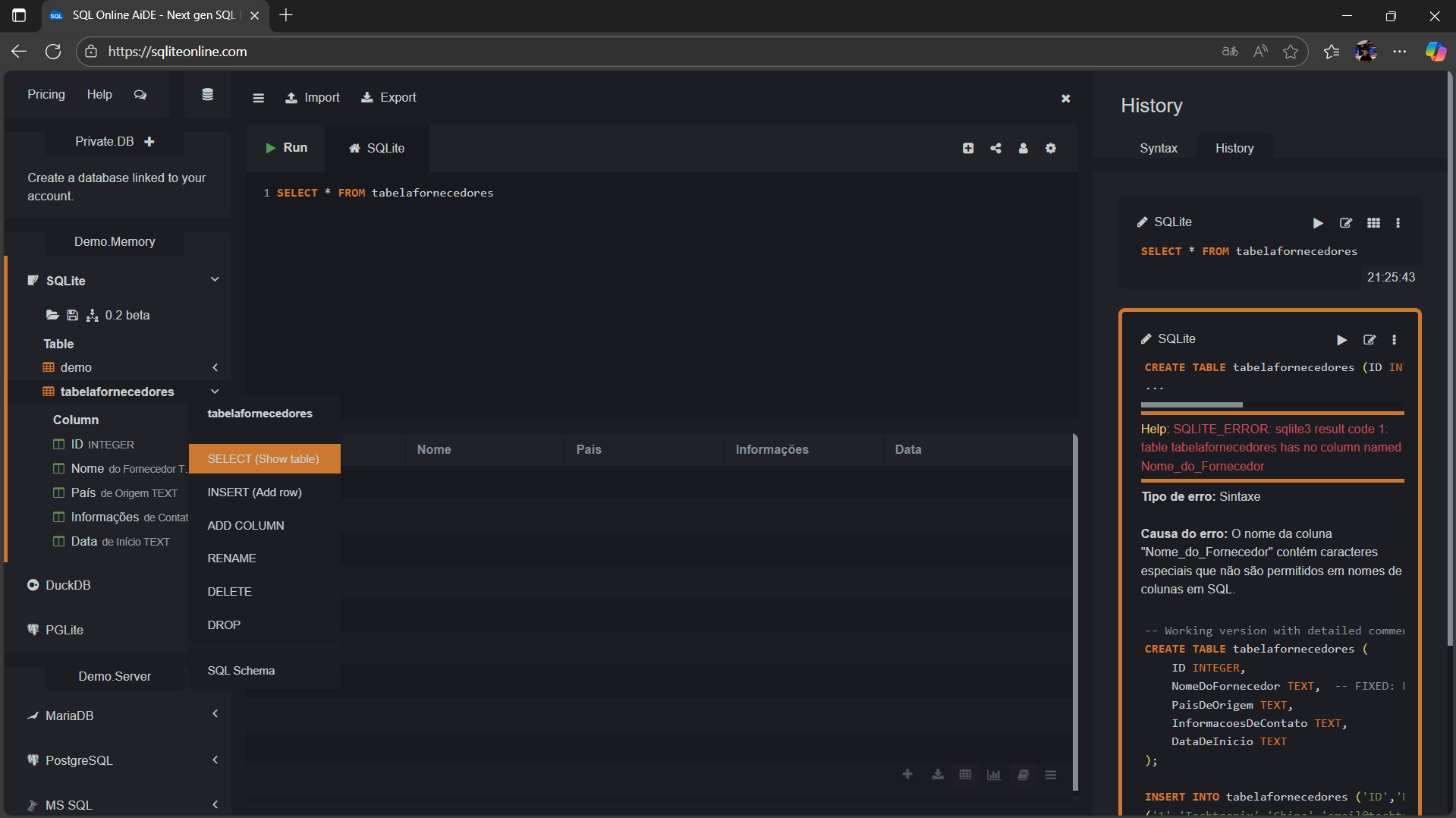Image resolution: width=1456 pixels, height=818 pixels.
Task: Click the database stack icon in the sidebar header
Action: (x=207, y=95)
